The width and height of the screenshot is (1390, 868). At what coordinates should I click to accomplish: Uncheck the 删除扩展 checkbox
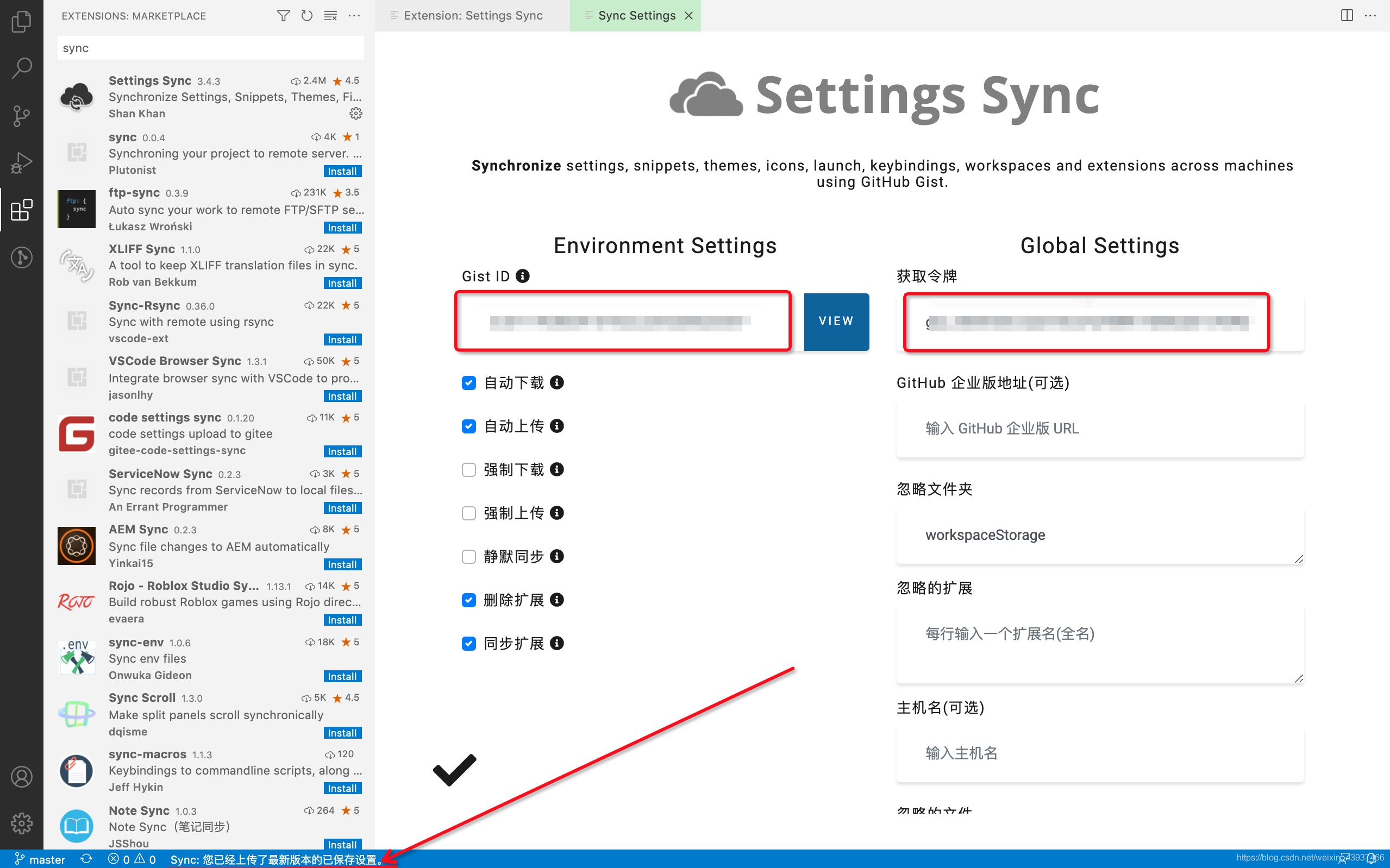[468, 600]
